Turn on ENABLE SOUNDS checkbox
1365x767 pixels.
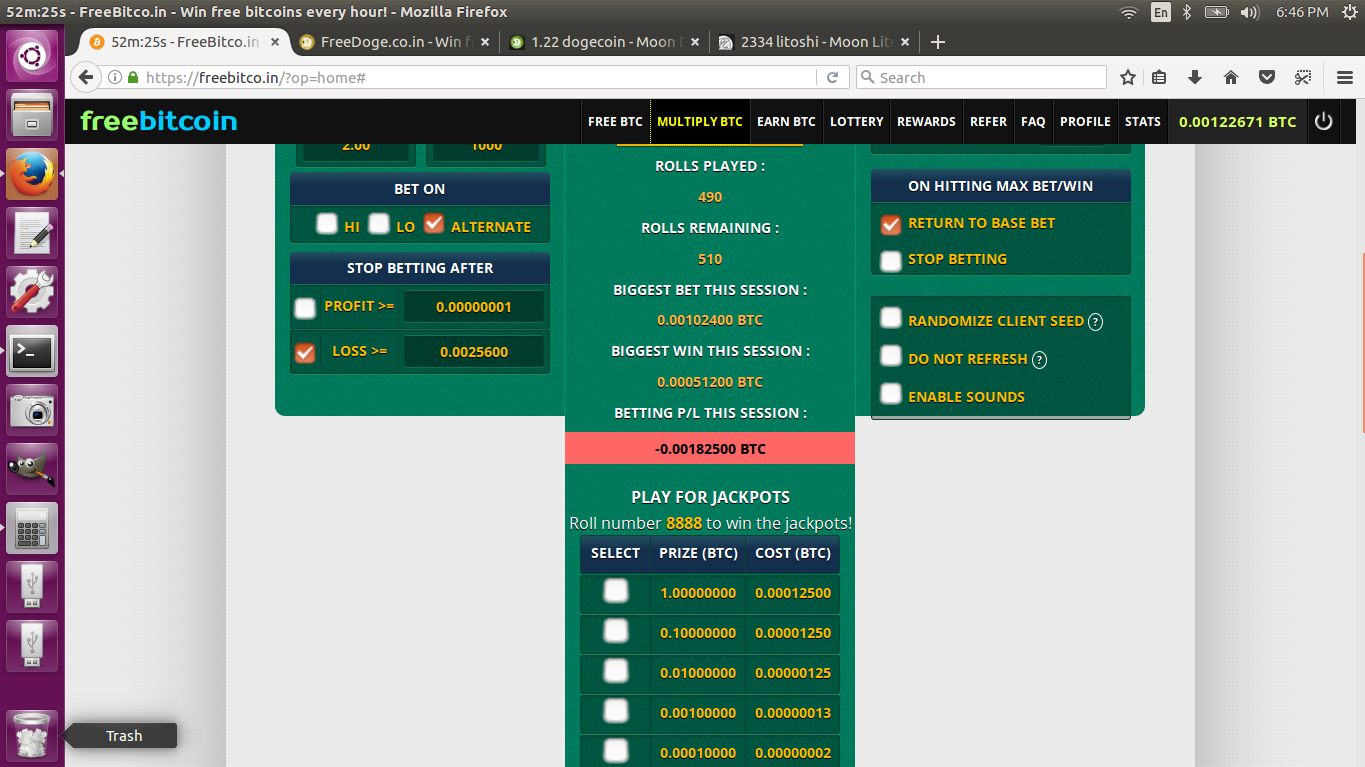(891, 393)
